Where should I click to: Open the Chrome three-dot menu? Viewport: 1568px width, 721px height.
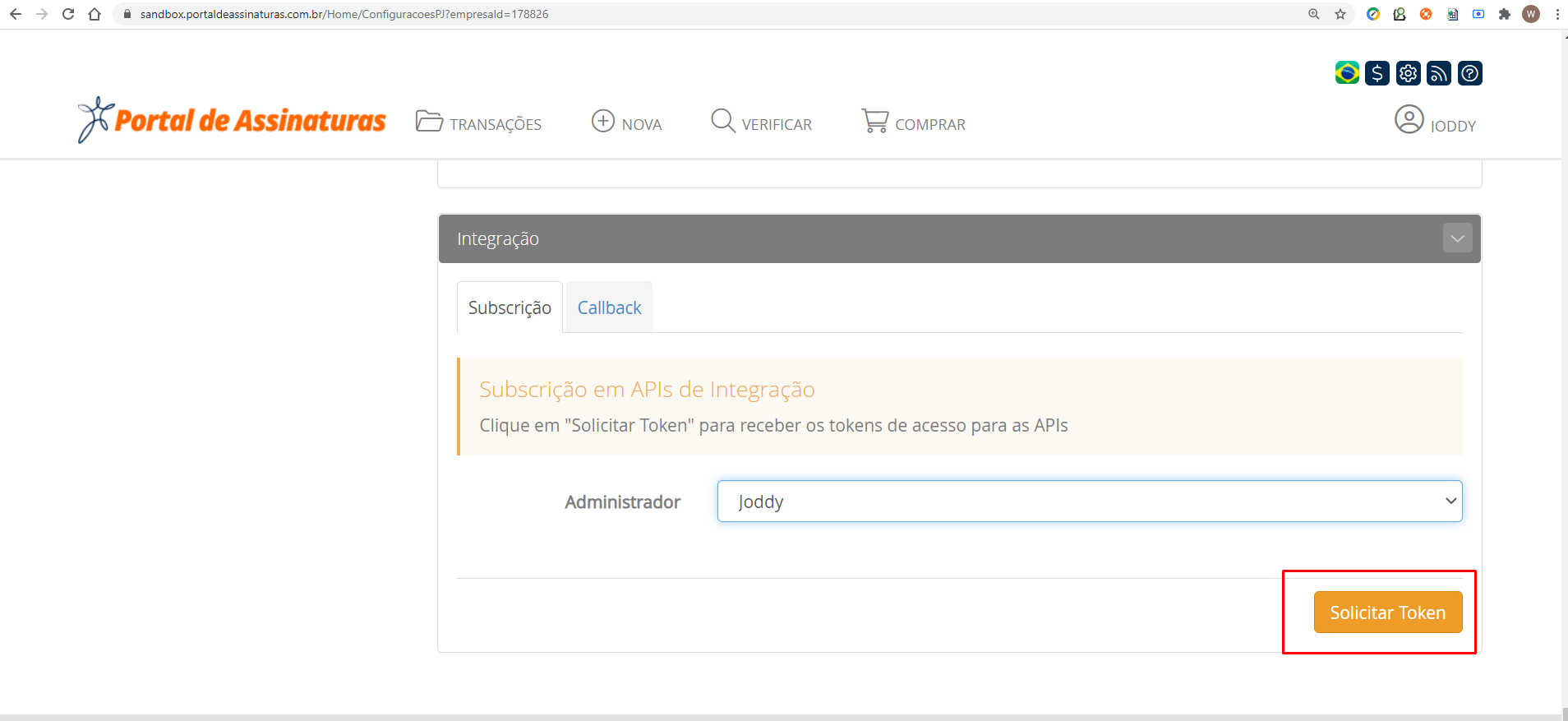(x=1557, y=14)
